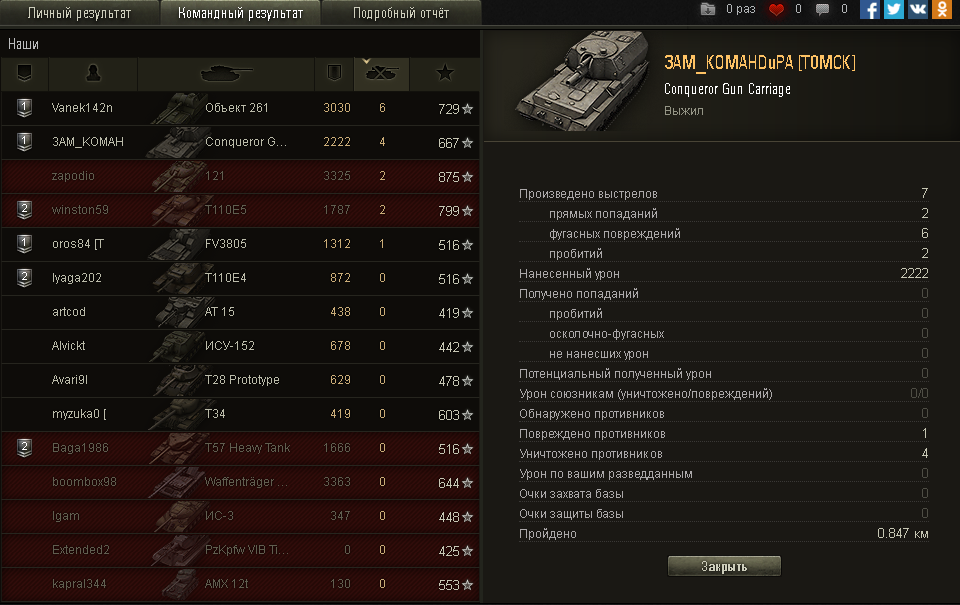Click the red heart likes icon

(776, 9)
